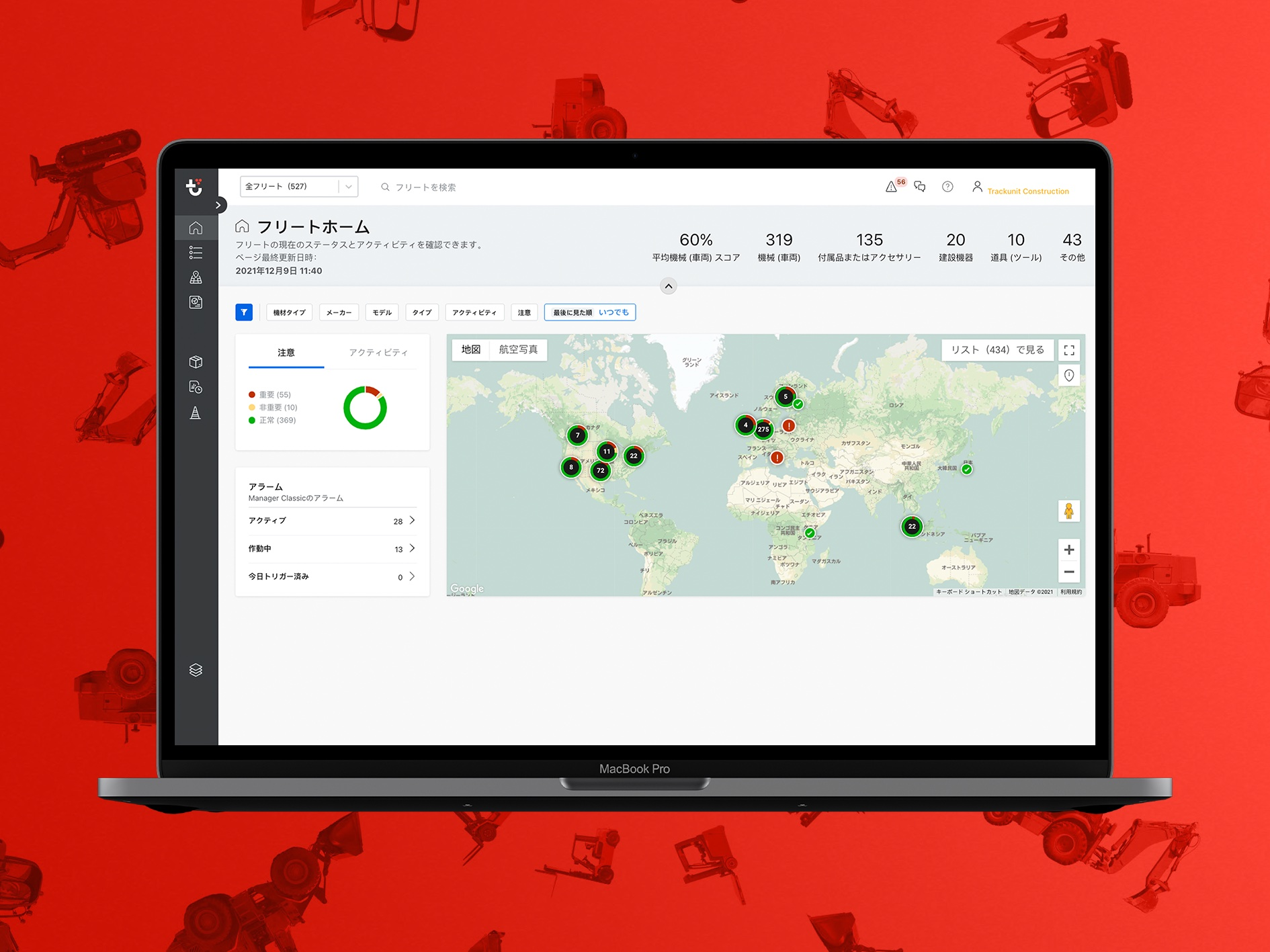Click the help question mark icon
This screenshot has height=952, width=1270.
[x=947, y=187]
